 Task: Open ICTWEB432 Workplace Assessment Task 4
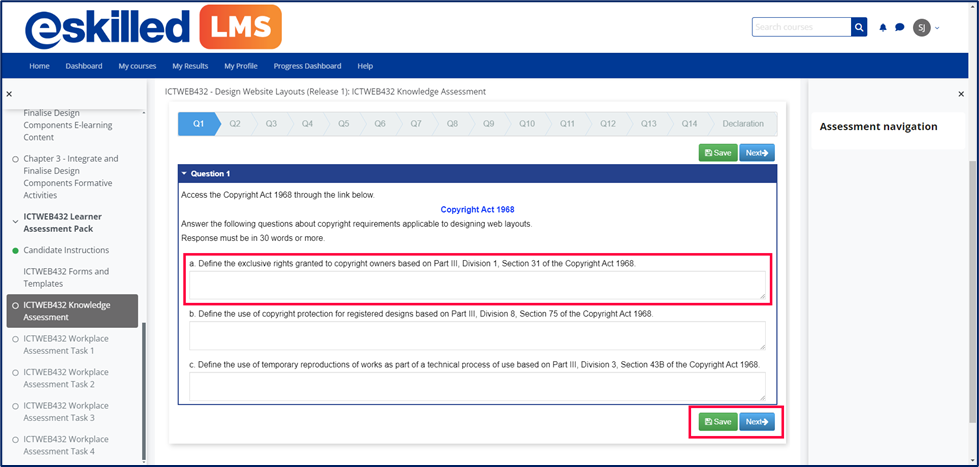66,446
